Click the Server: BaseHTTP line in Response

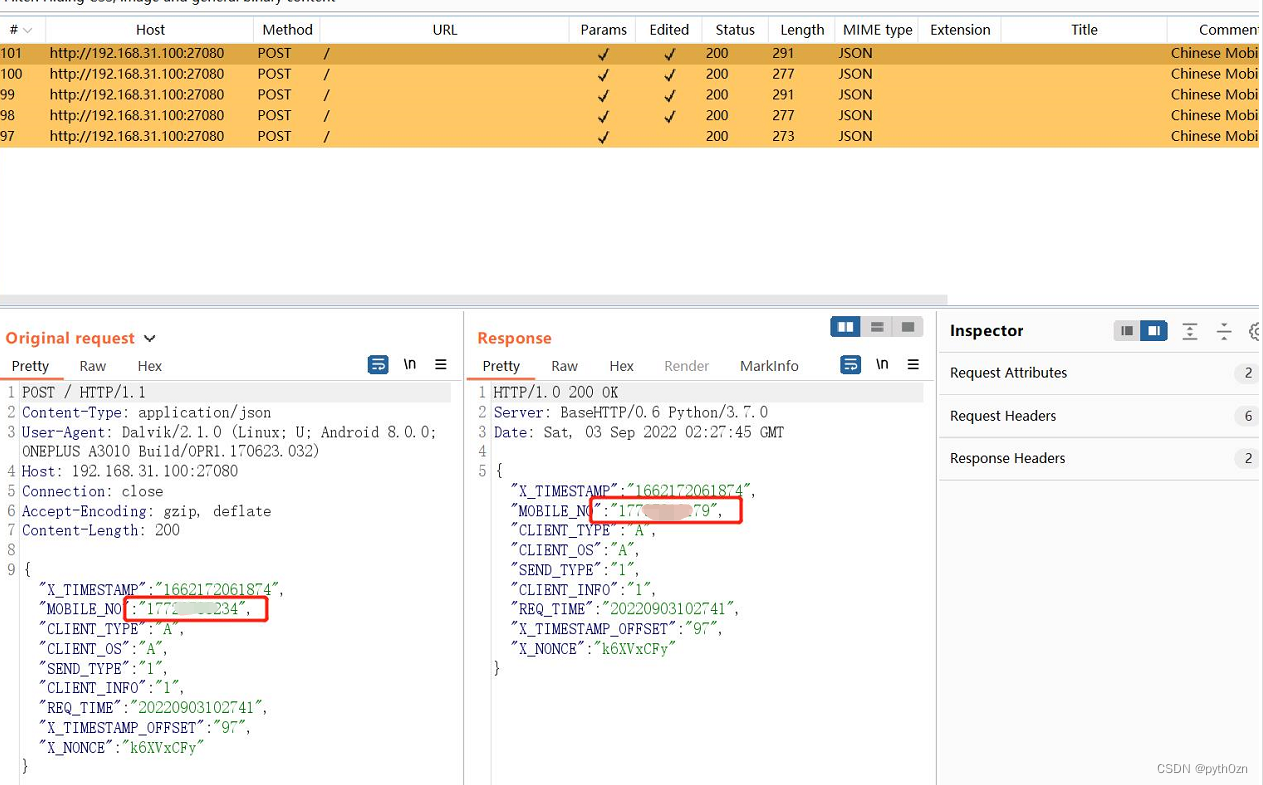(x=630, y=413)
